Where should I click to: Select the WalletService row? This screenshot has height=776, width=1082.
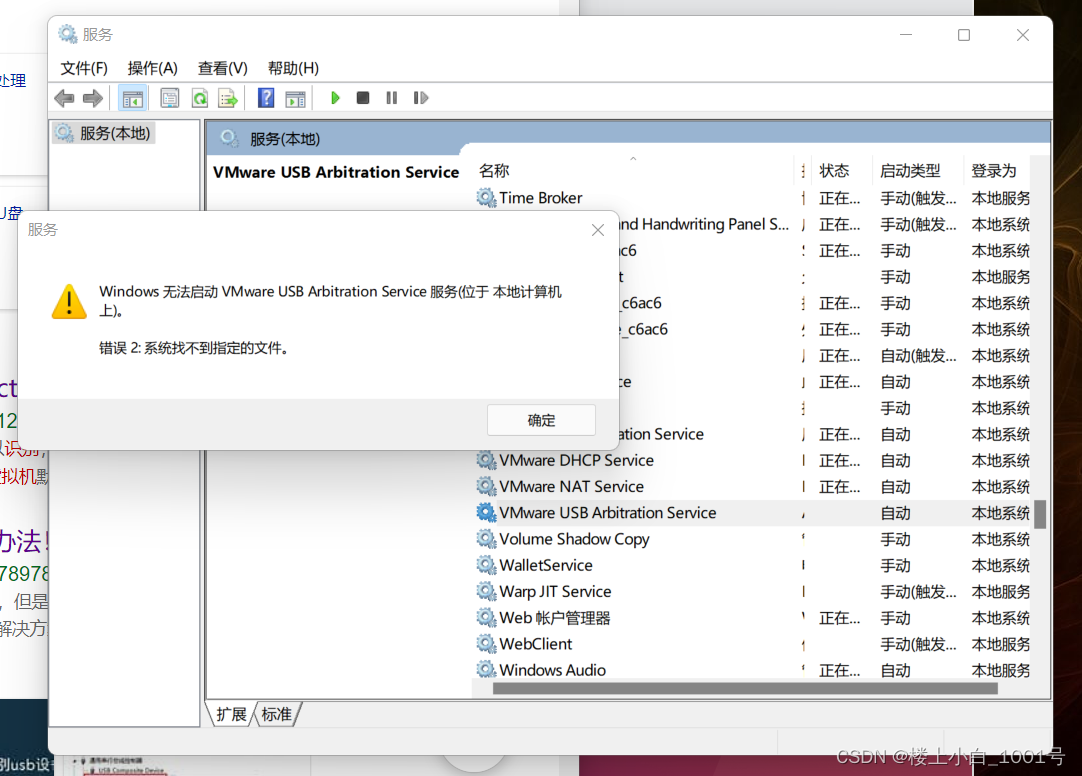pyautogui.click(x=752, y=565)
